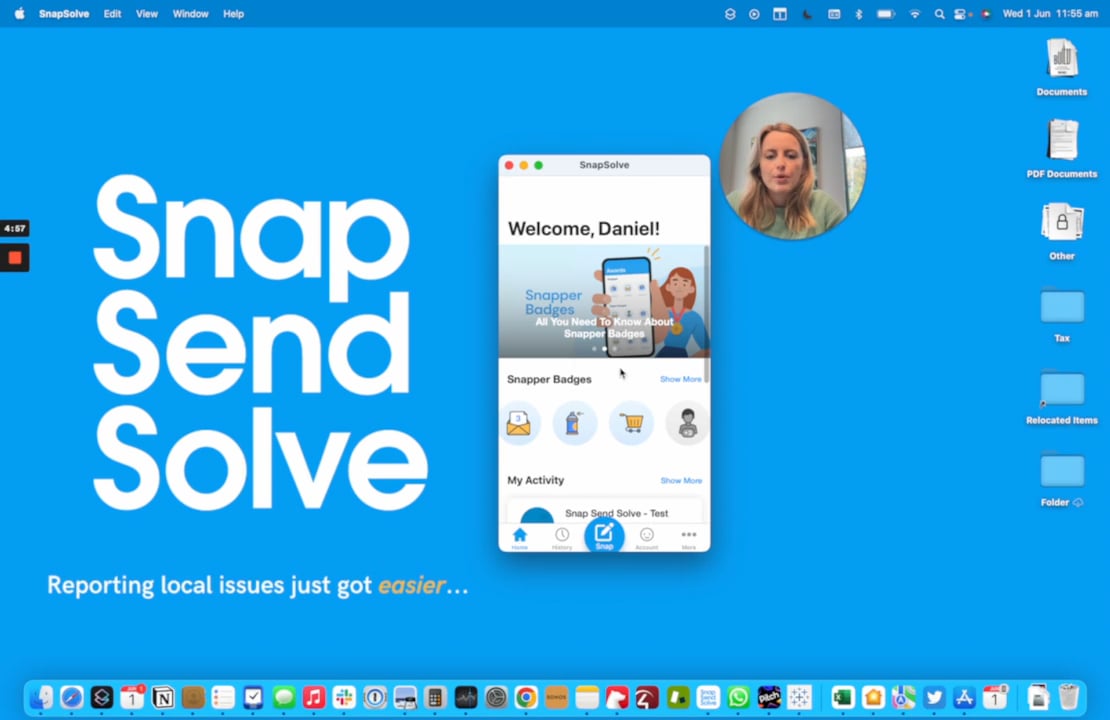Viewport: 1110px width, 720px height.
Task: Open Messages from the Dock
Action: (284, 697)
